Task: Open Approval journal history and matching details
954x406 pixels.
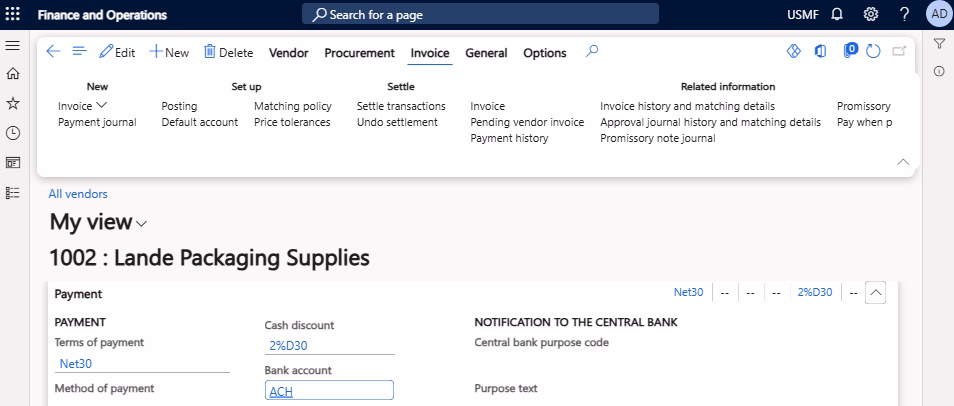Action: 711,122
